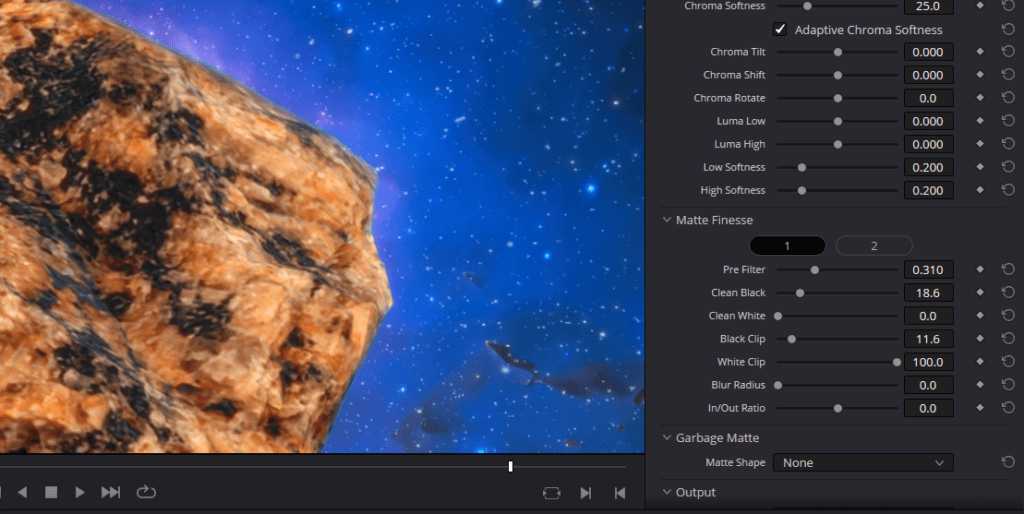Toggle keyframe diamond for Chroma Shift
This screenshot has width=1024, height=514.
pyautogui.click(x=980, y=74)
